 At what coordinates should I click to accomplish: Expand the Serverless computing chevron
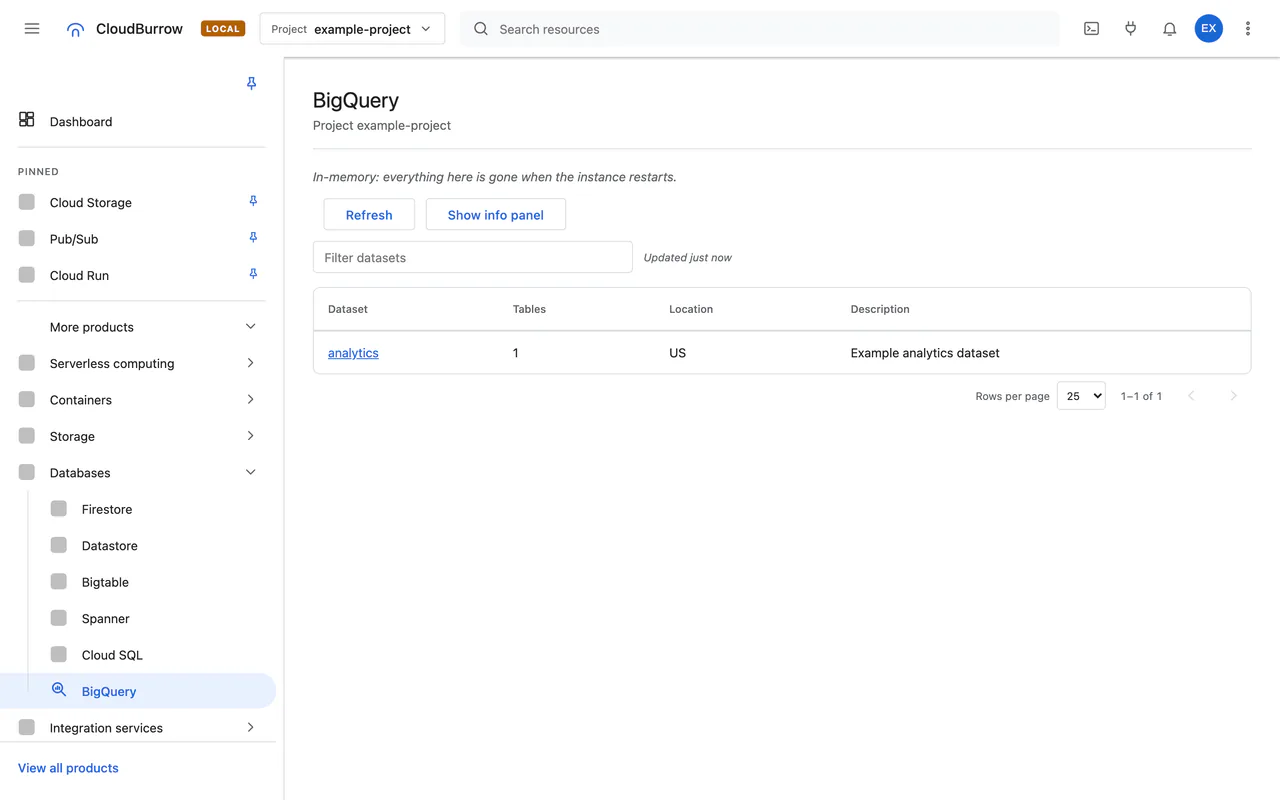tap(250, 363)
